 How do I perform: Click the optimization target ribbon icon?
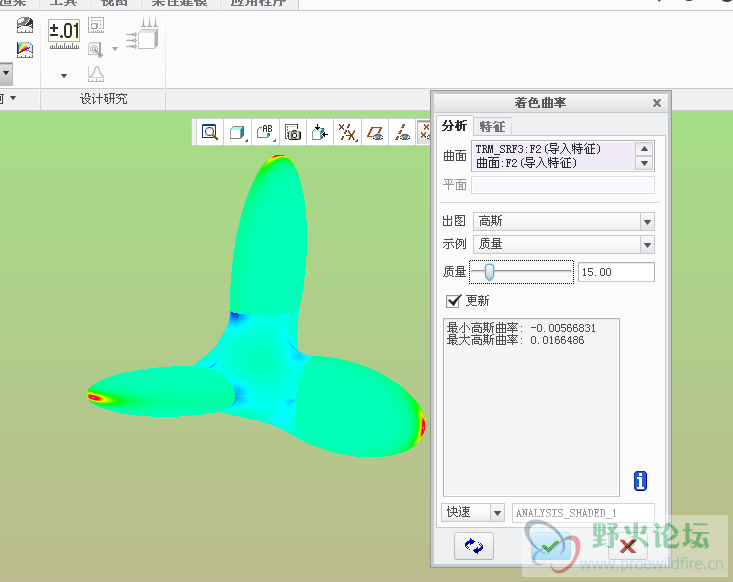pos(95,50)
